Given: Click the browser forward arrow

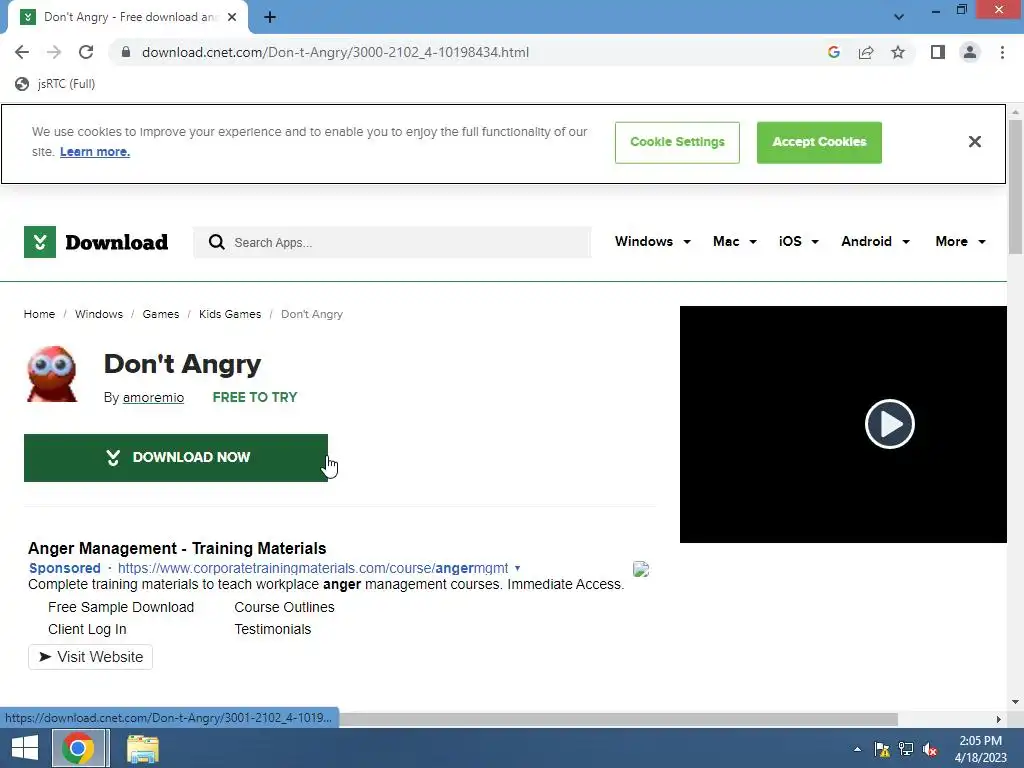Looking at the screenshot, I should 54,52.
